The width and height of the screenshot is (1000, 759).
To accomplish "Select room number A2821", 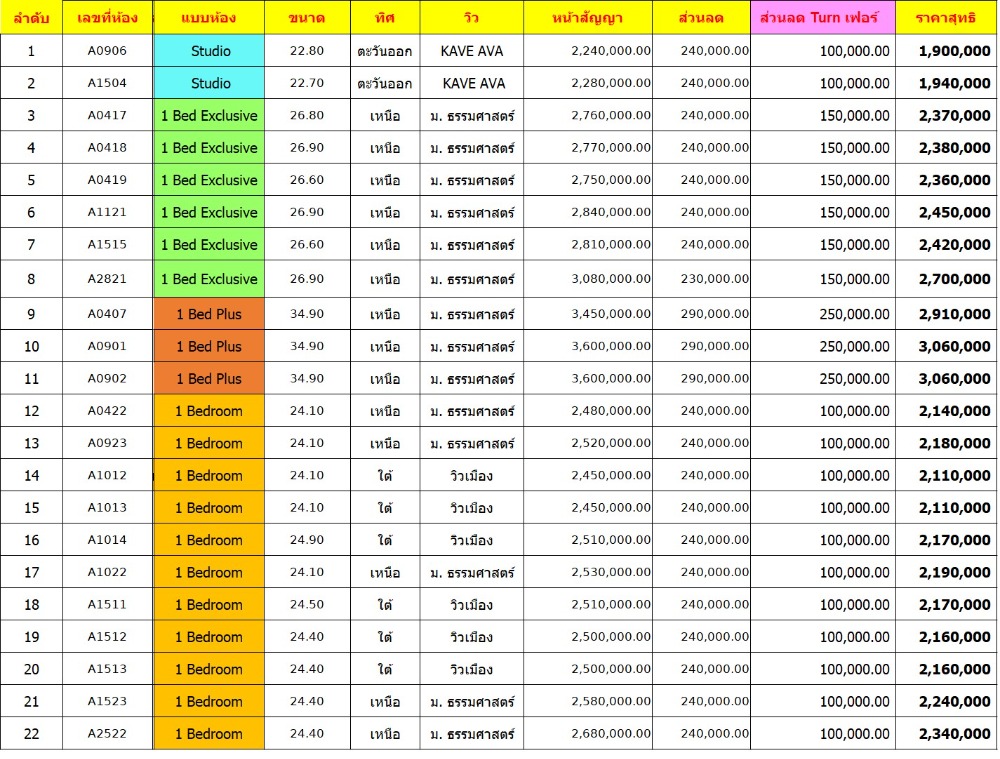I will tap(107, 279).
